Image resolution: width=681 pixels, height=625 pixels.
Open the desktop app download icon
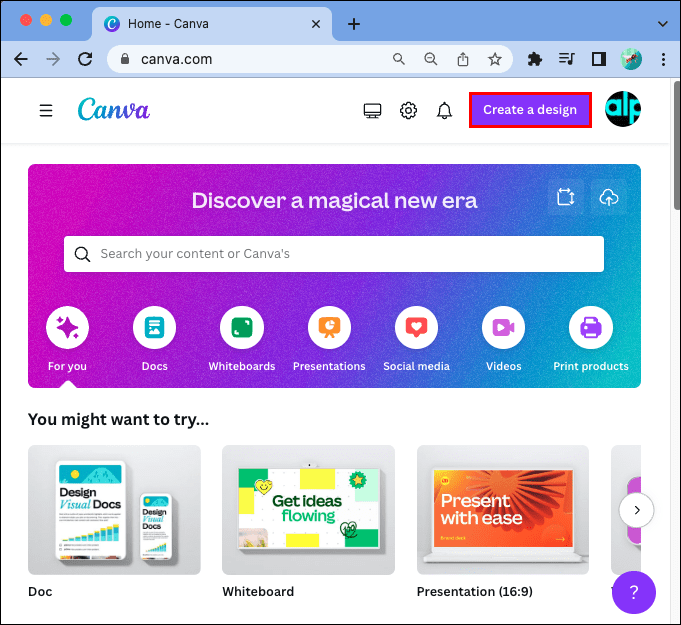pos(372,111)
